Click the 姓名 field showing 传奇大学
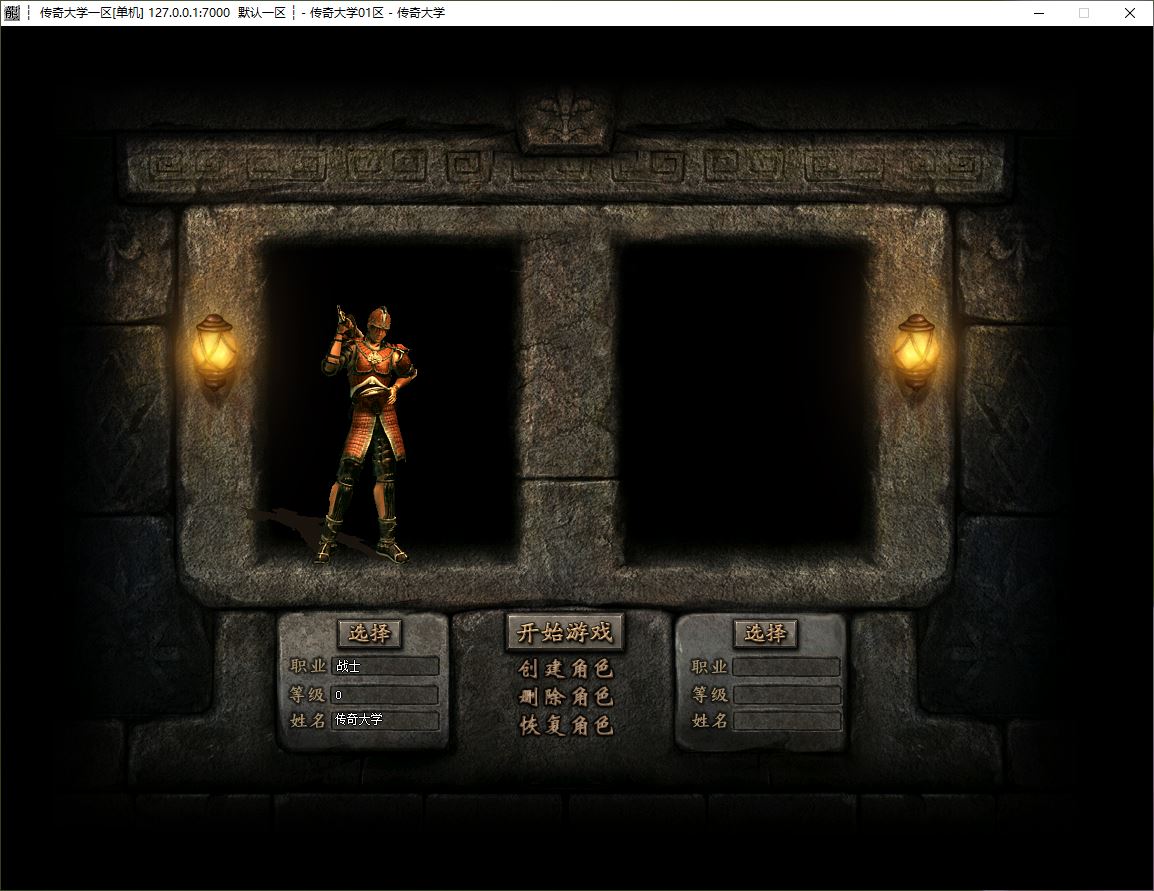Screen dimensions: 1154x891 point(385,720)
